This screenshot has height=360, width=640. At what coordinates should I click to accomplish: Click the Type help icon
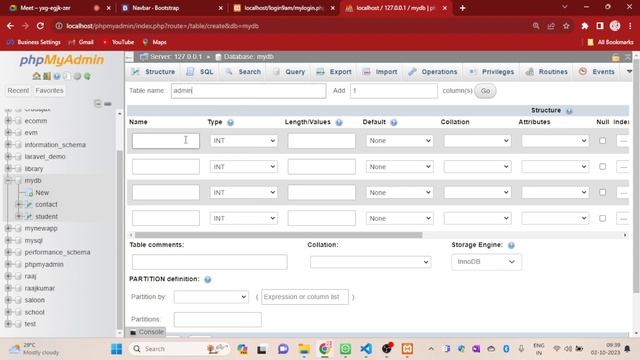pos(230,122)
